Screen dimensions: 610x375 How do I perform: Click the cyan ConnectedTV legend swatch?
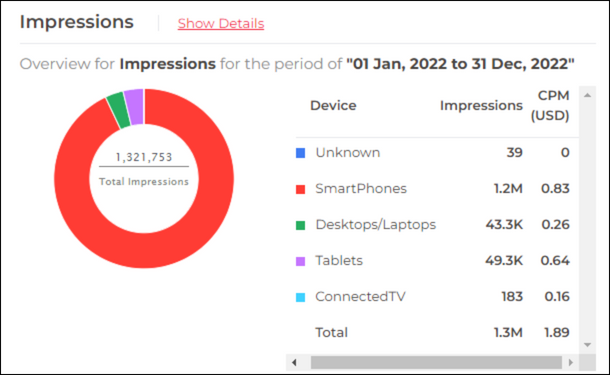click(301, 297)
